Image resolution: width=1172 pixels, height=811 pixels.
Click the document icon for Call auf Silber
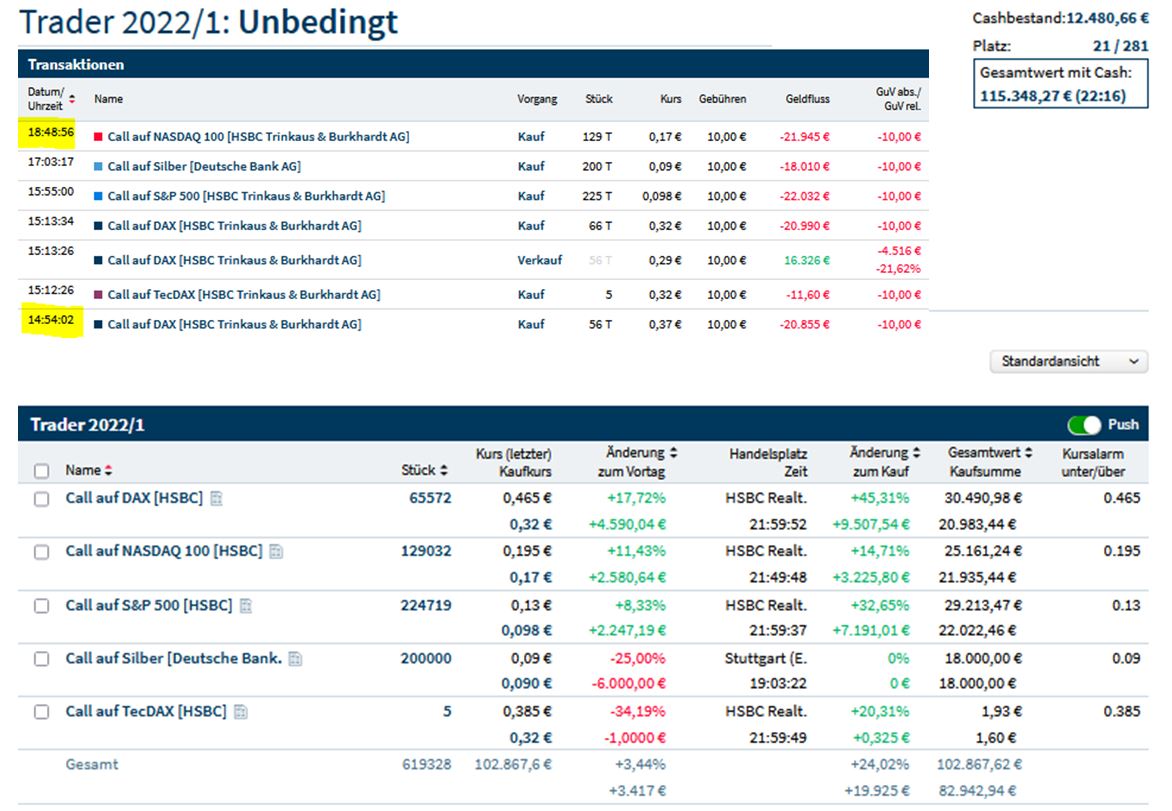coord(295,659)
